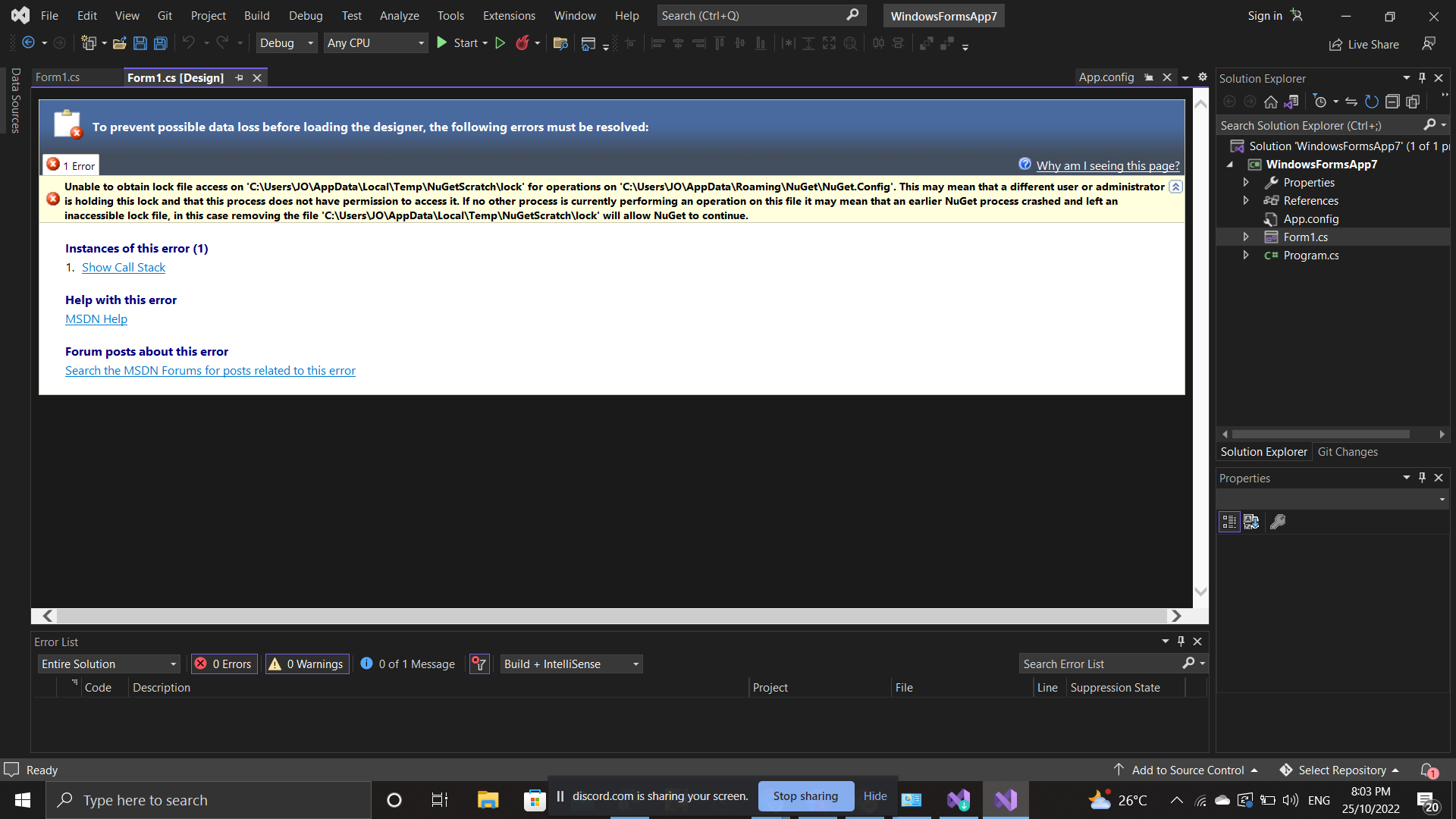
Task: Click the Home icon in Solution Explorer
Action: click(1271, 102)
